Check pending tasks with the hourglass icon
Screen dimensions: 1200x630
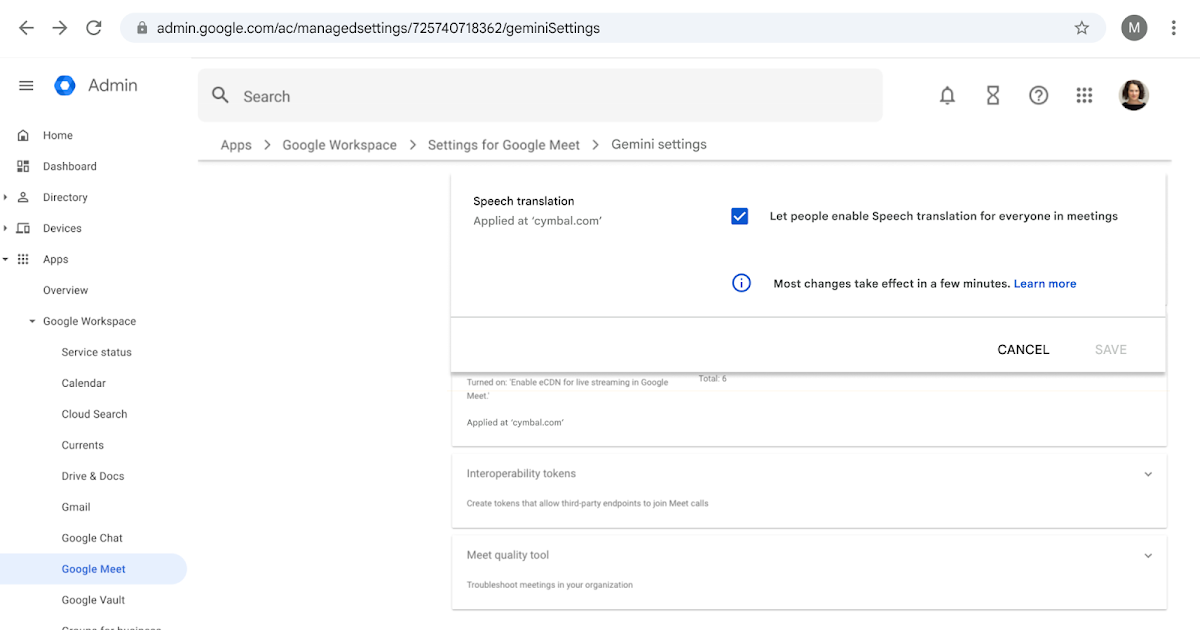[x=993, y=95]
